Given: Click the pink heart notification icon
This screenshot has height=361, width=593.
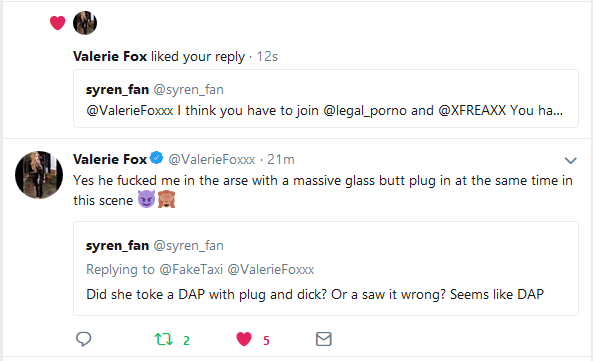Looking at the screenshot, I should tap(57, 23).
